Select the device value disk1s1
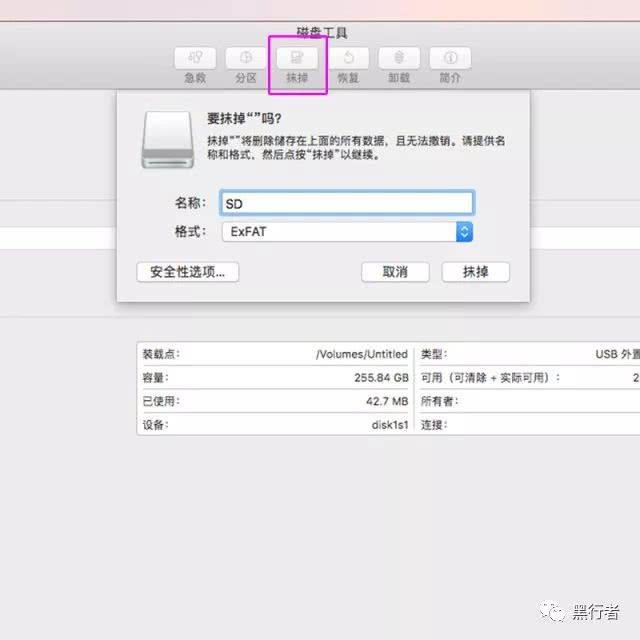Image resolution: width=640 pixels, height=640 pixels. click(x=390, y=425)
